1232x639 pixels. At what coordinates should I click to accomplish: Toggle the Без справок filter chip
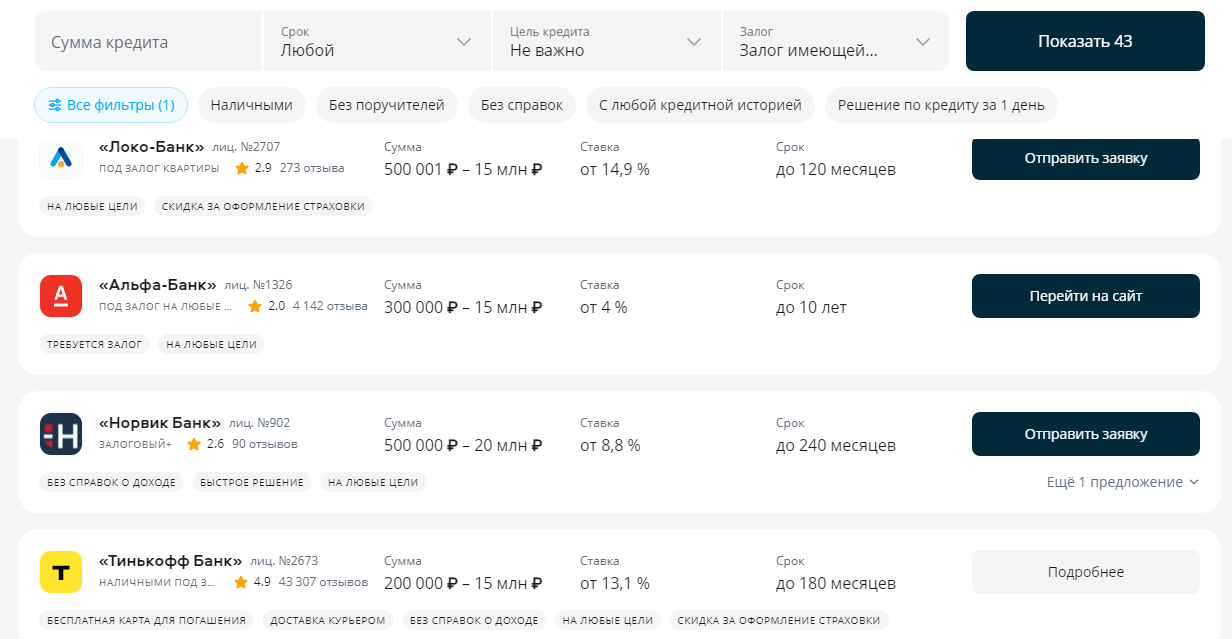coord(522,105)
